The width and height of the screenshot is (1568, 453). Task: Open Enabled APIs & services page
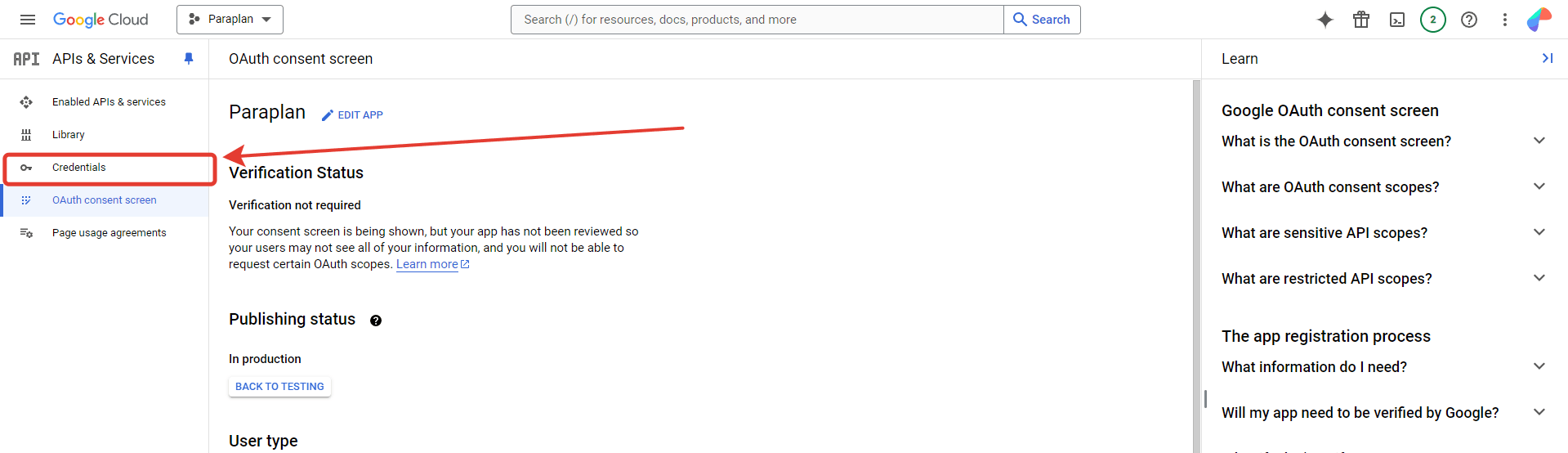click(109, 102)
